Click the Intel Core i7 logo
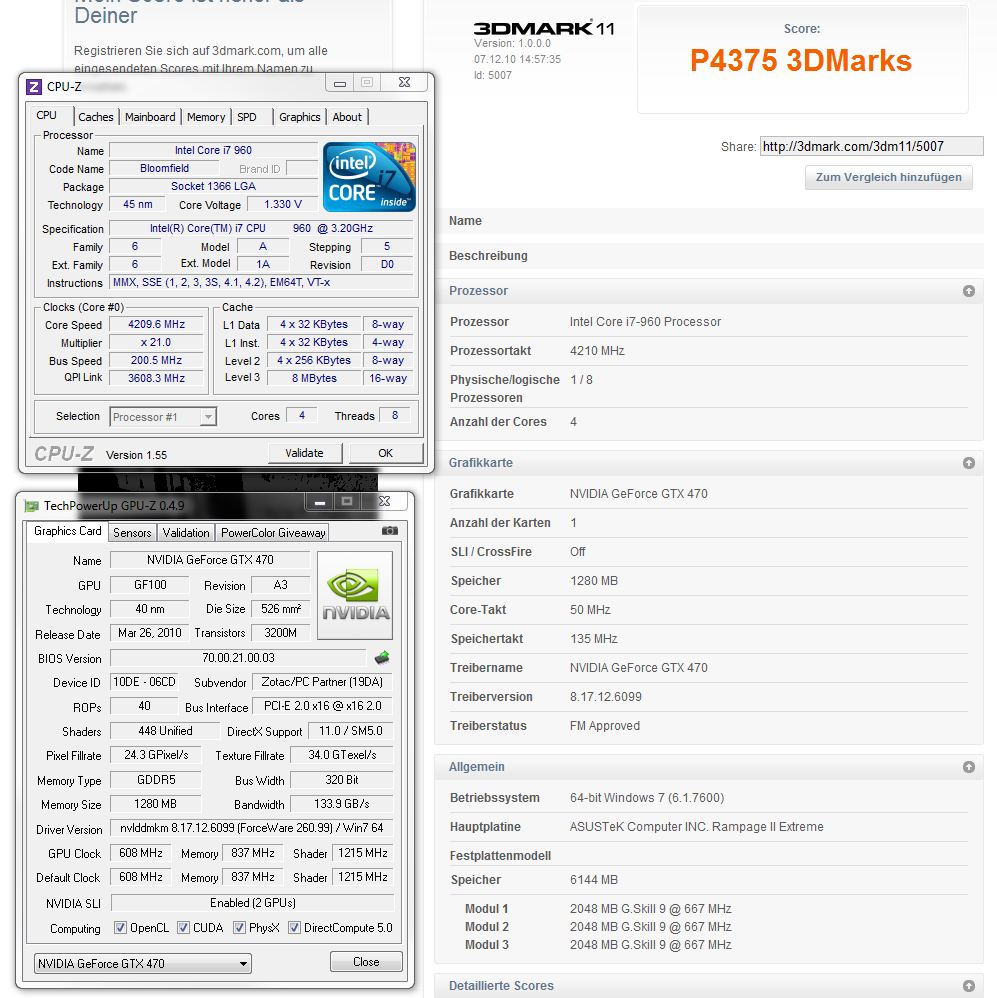Image resolution: width=997 pixels, height=998 pixels. [x=368, y=177]
